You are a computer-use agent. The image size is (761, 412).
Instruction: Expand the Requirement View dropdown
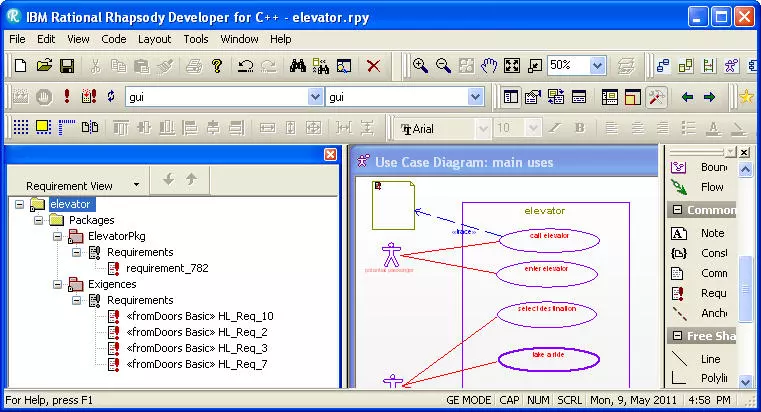tap(136, 184)
